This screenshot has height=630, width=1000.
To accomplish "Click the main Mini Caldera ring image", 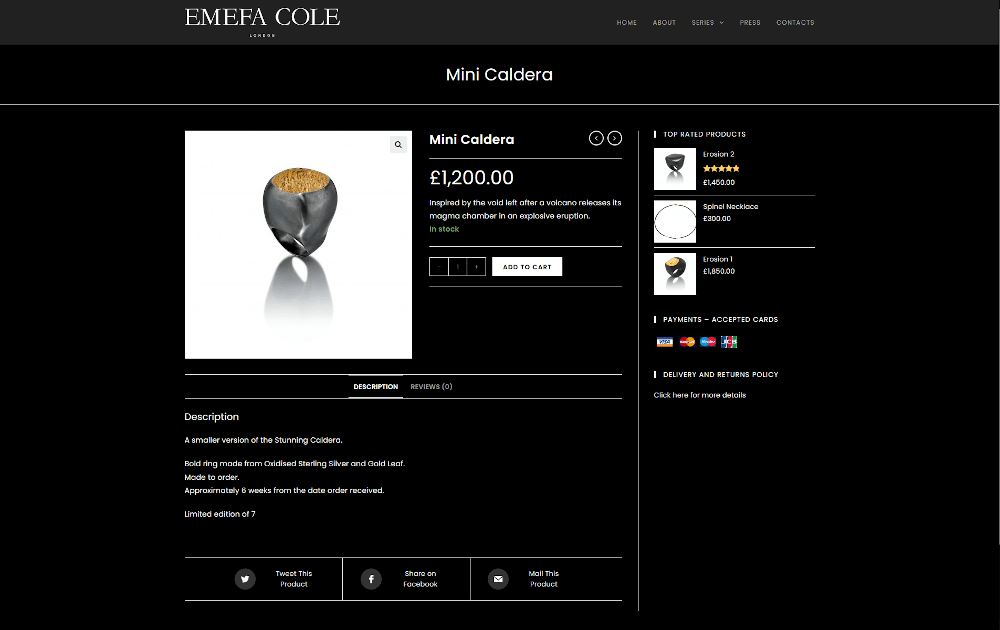I will (298, 245).
